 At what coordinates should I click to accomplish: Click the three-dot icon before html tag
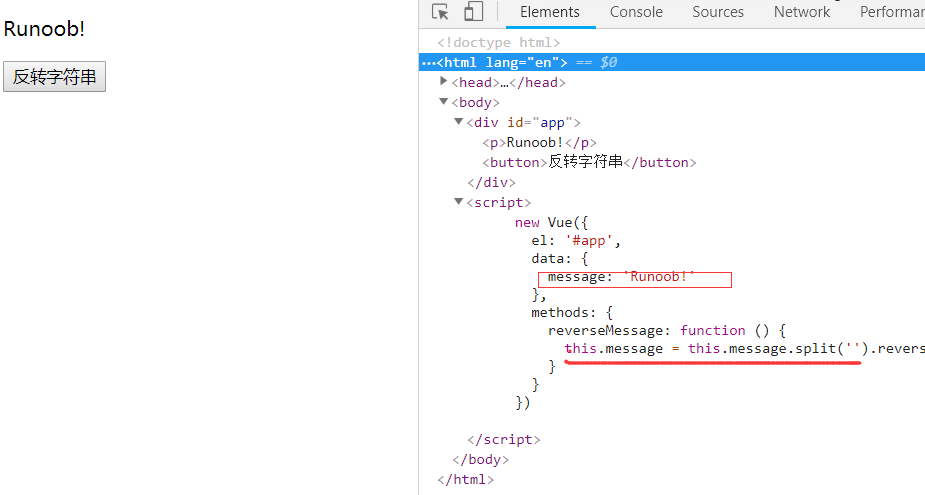pos(428,63)
